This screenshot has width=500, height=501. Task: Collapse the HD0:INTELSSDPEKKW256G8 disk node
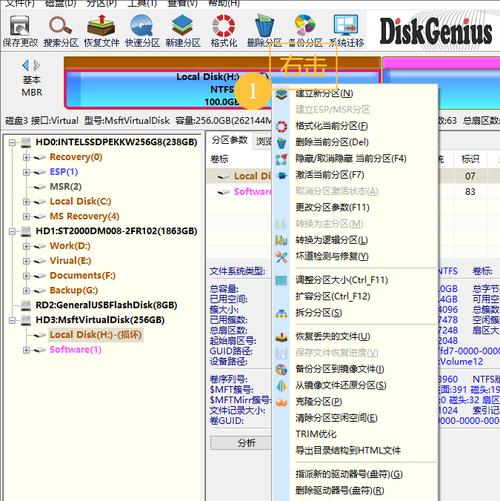tap(12, 143)
